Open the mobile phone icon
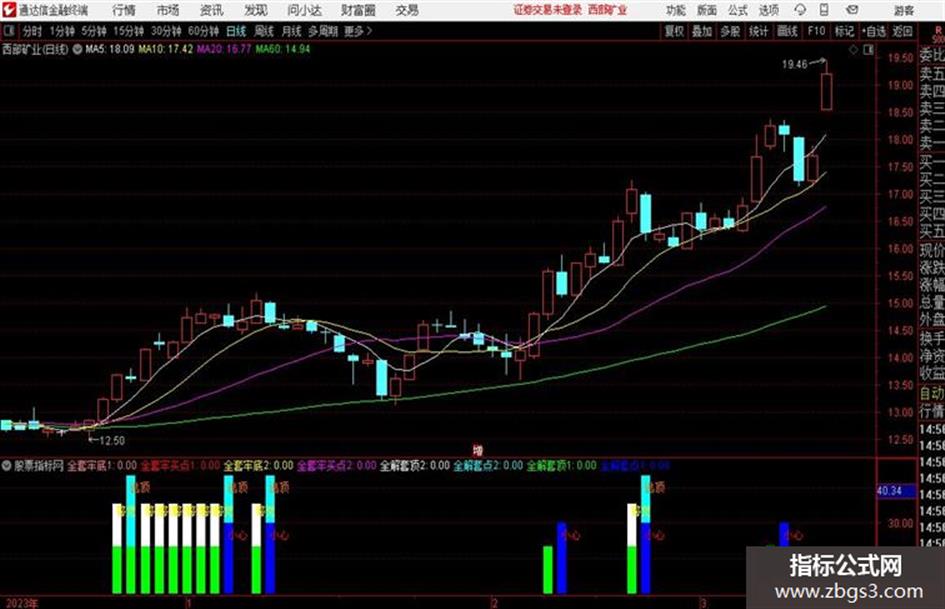This screenshot has width=945, height=609. pyautogui.click(x=824, y=10)
